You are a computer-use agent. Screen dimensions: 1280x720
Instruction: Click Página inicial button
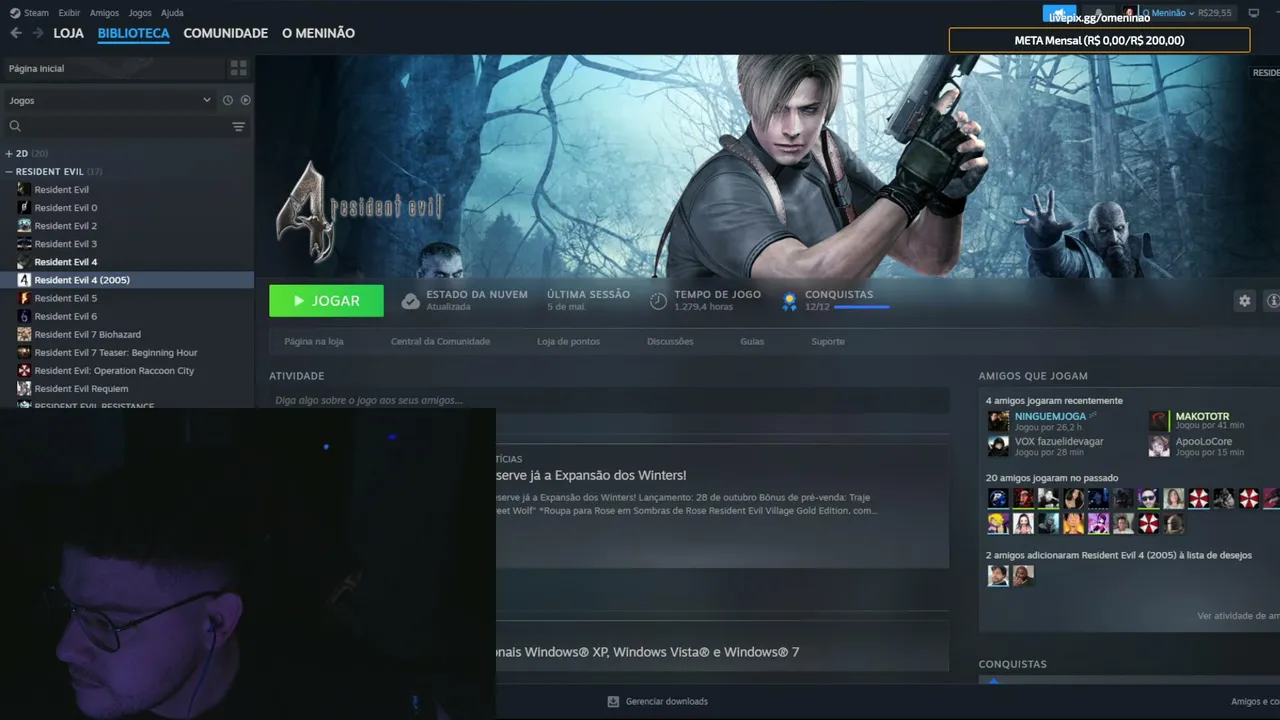point(114,68)
